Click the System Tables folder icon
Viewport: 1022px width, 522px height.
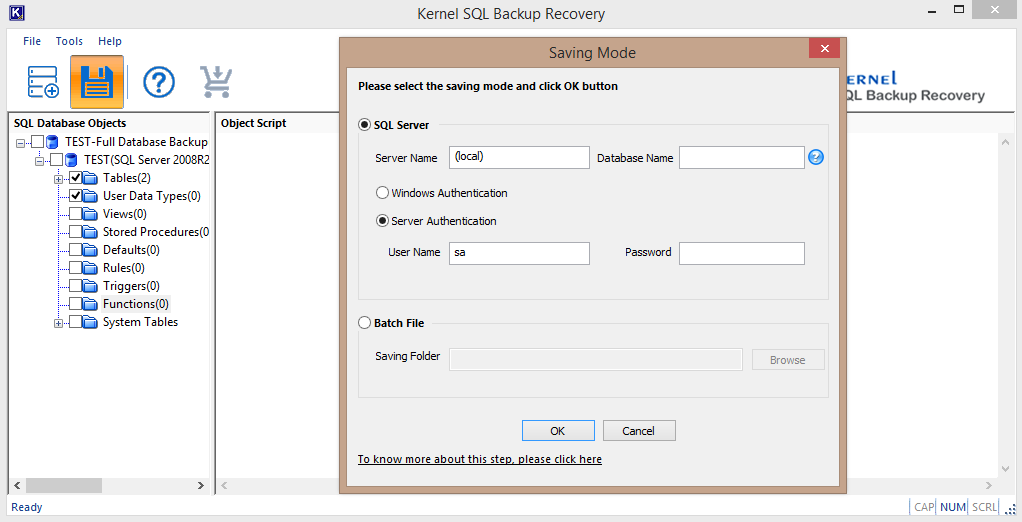[91, 322]
